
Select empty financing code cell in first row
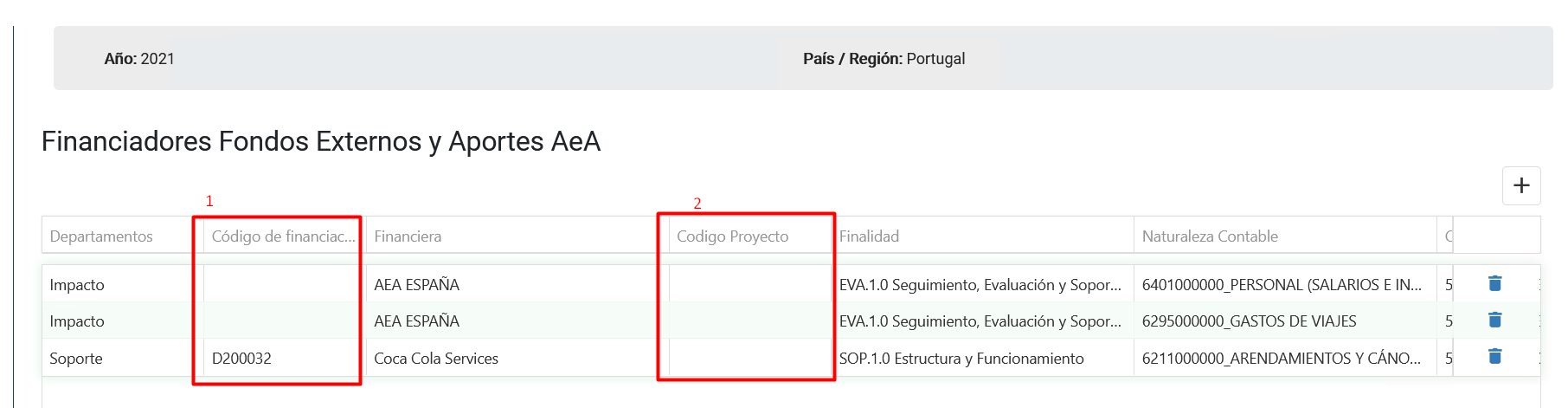coord(284,284)
